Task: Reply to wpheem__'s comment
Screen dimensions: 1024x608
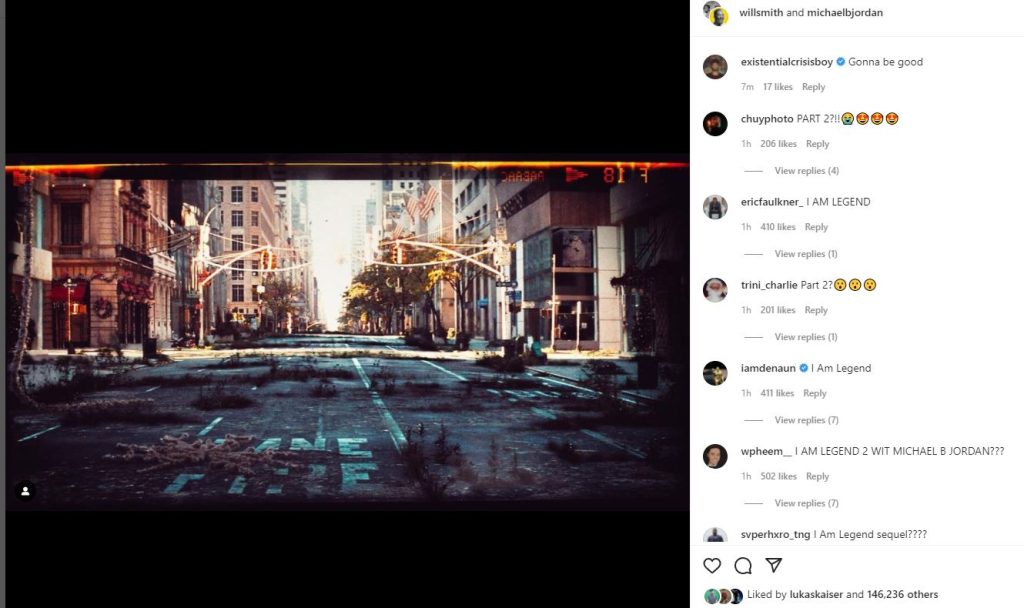Action: pyautogui.click(x=818, y=476)
